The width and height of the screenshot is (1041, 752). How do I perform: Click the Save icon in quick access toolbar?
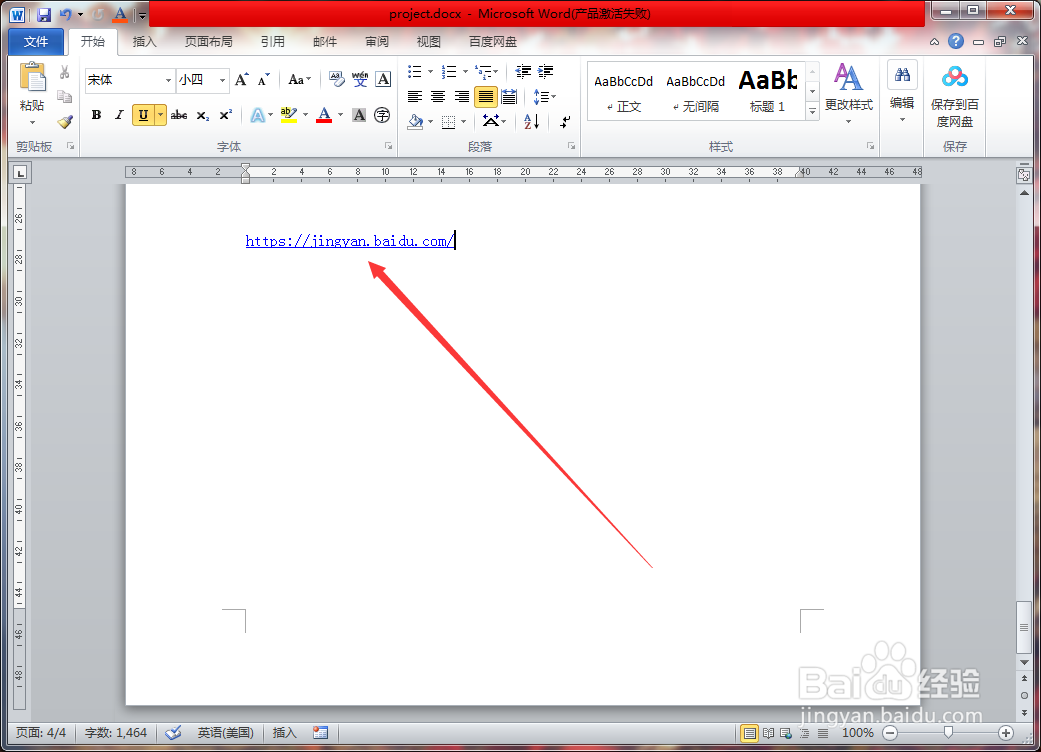(x=44, y=14)
